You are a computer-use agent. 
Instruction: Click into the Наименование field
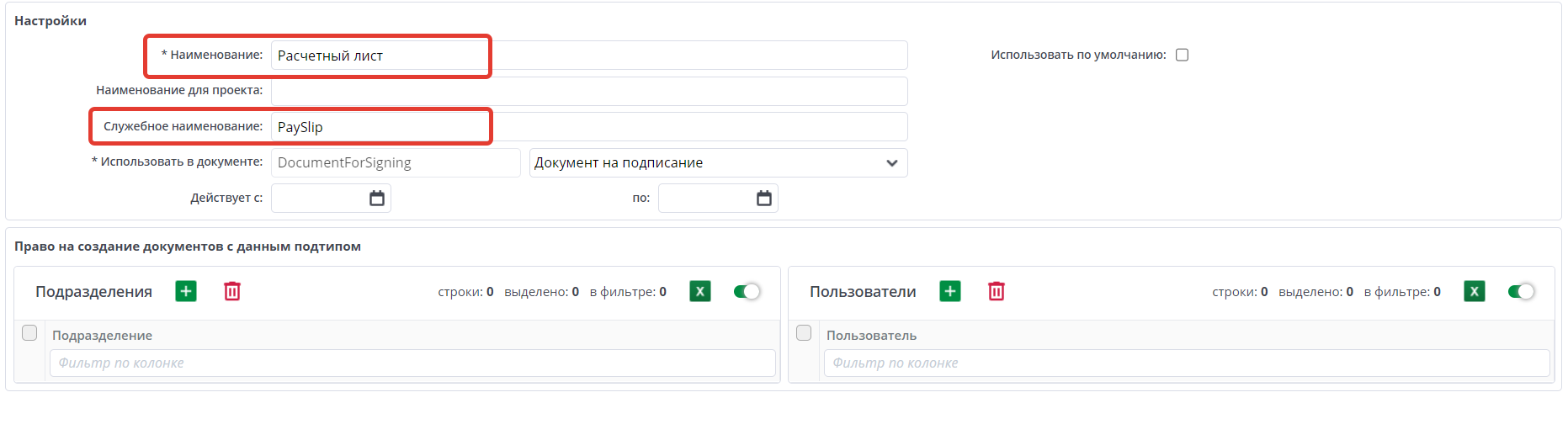[x=589, y=56]
